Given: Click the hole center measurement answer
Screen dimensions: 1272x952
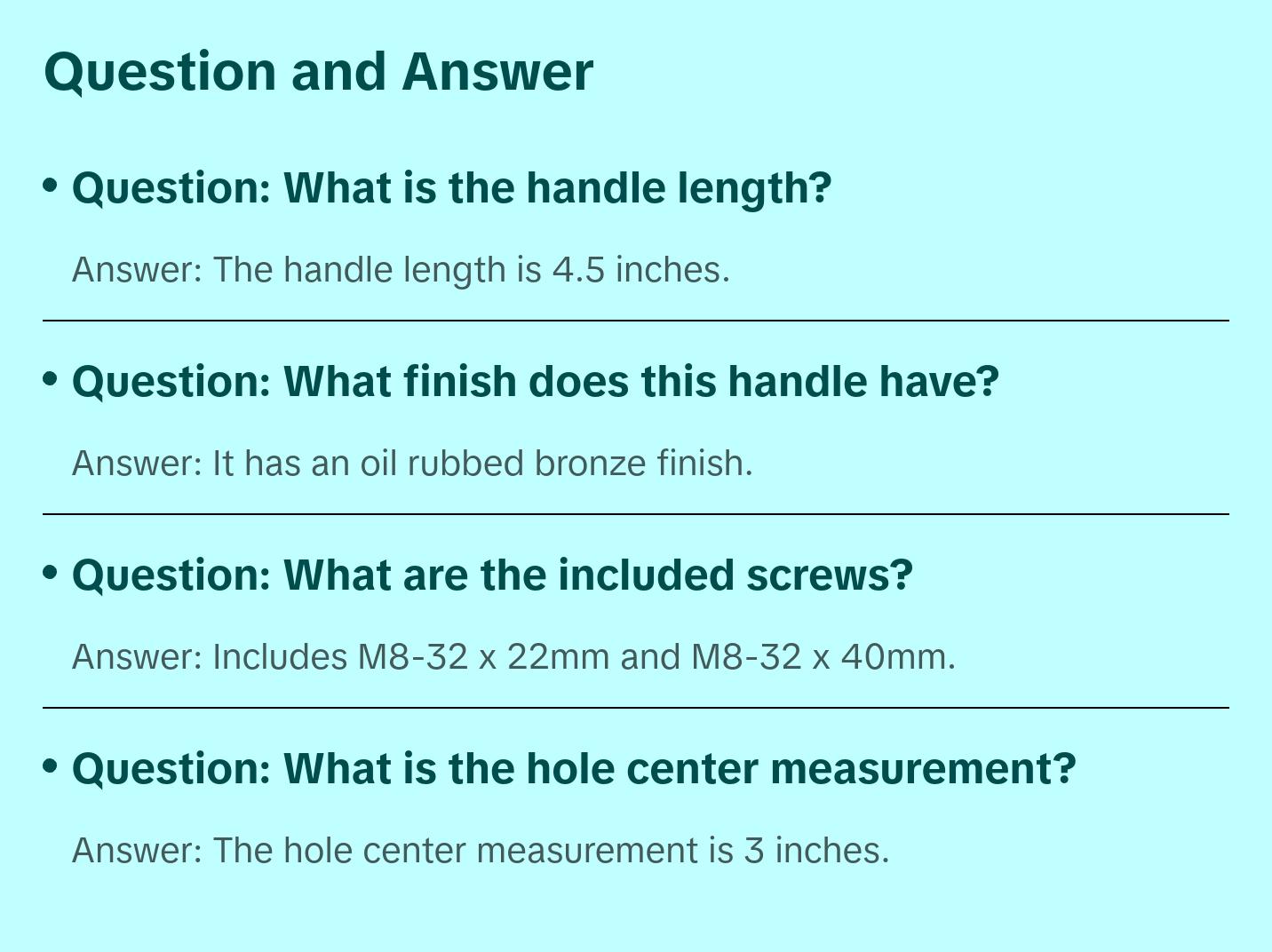Looking at the screenshot, I should coord(480,851).
